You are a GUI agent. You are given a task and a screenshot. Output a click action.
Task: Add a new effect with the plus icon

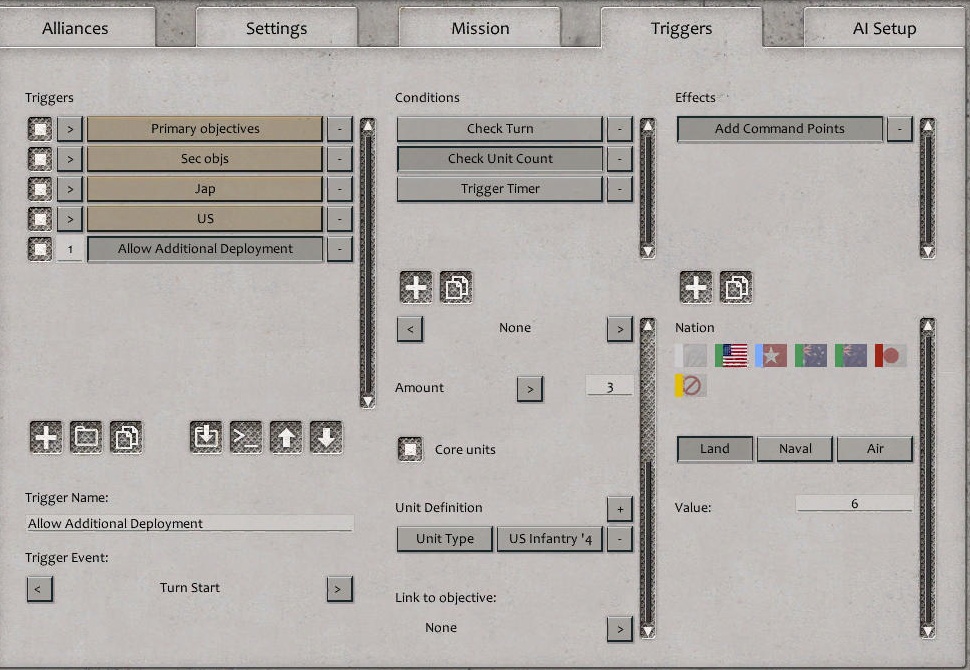pos(696,287)
